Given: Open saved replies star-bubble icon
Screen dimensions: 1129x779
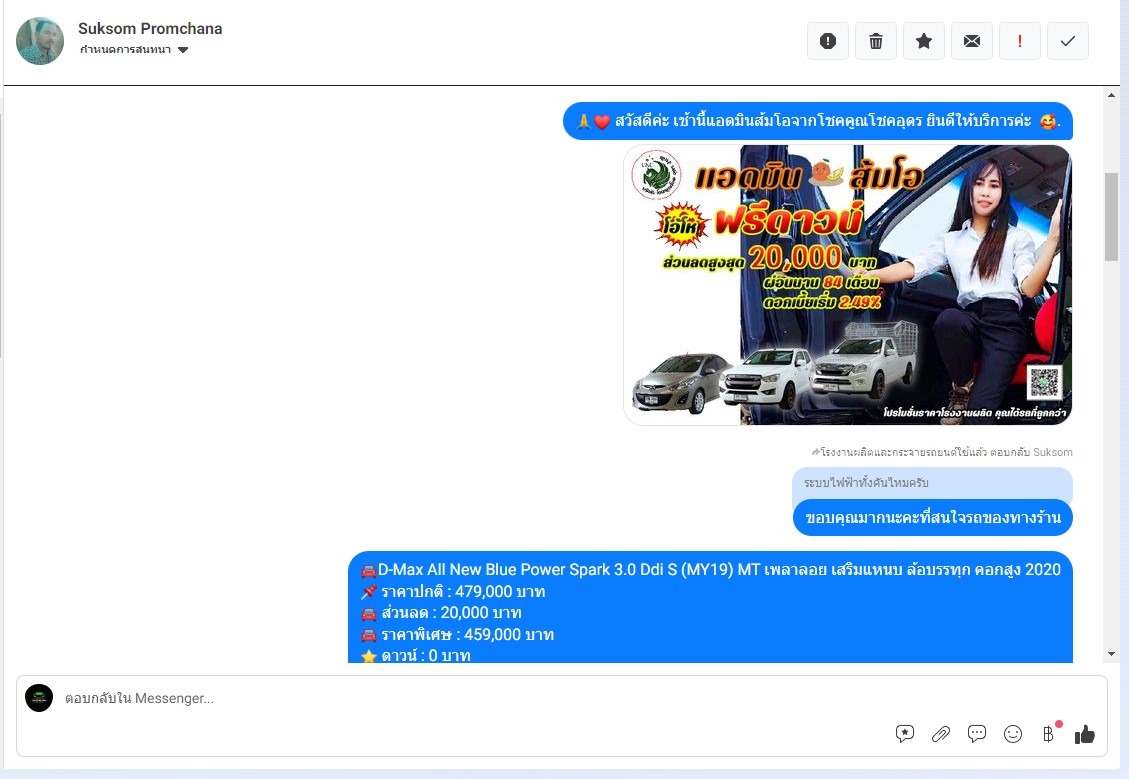Looking at the screenshot, I should (904, 734).
